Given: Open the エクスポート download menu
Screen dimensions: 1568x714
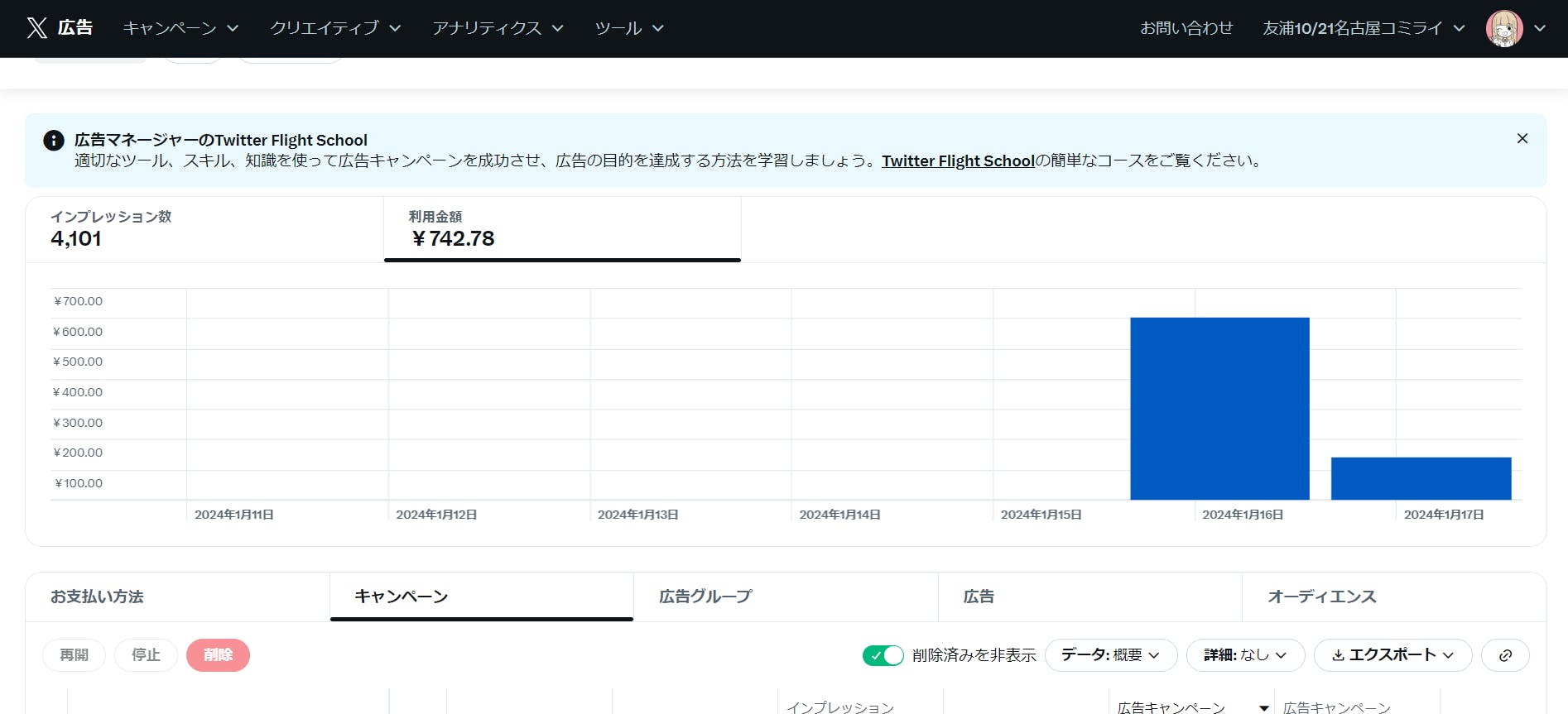Looking at the screenshot, I should 1392,655.
